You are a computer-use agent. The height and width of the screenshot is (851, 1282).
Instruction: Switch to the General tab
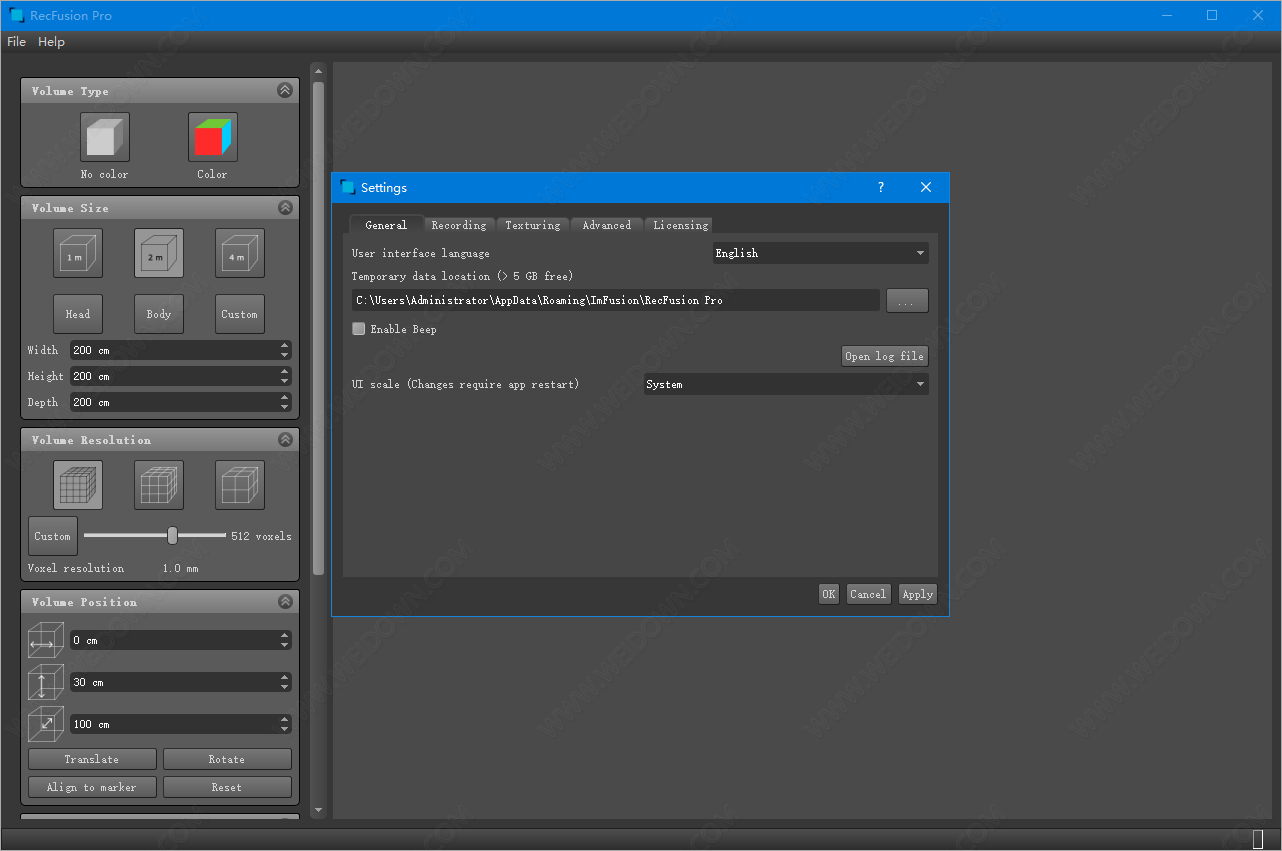coord(386,225)
